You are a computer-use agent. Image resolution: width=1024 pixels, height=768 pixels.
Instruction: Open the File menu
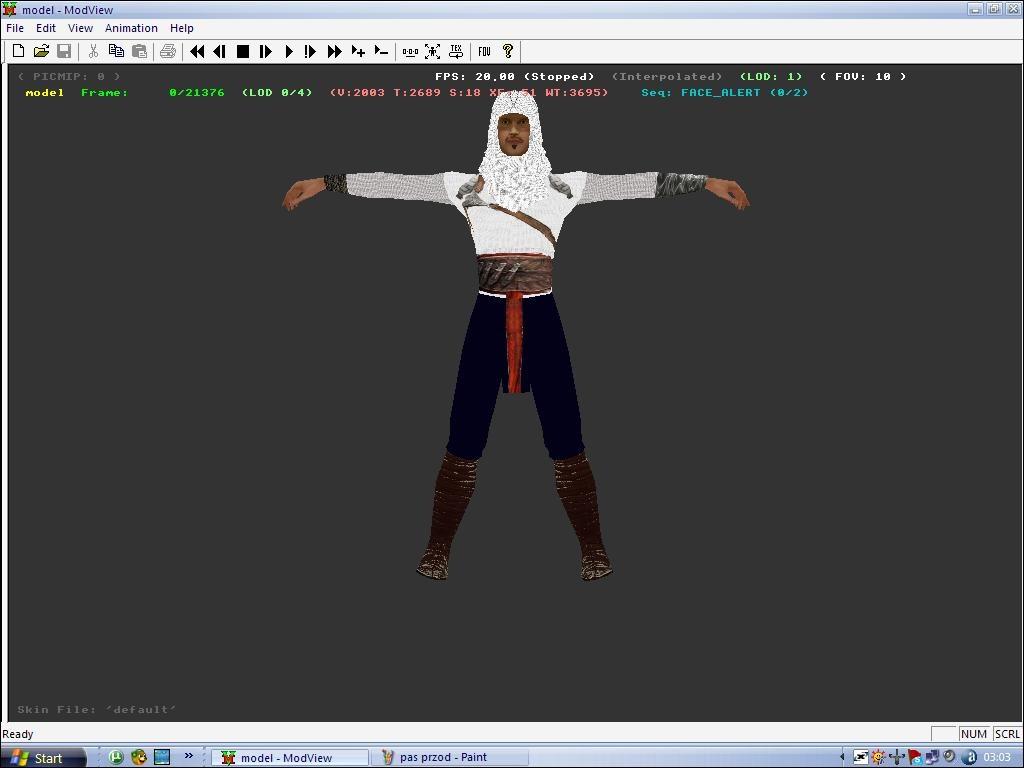pos(15,28)
